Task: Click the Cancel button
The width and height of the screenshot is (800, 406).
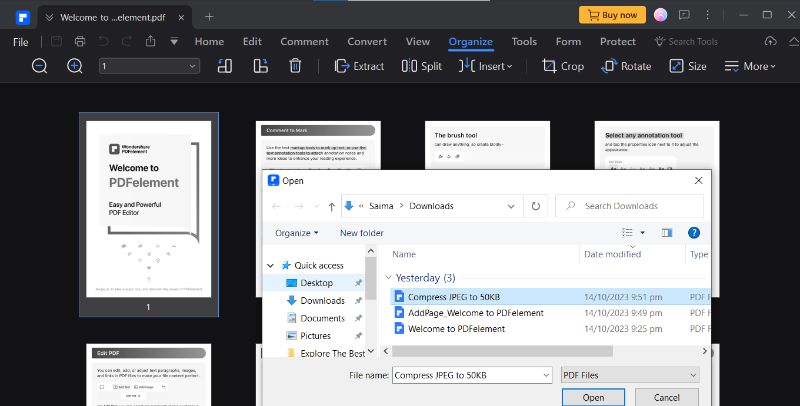Action: 666,397
